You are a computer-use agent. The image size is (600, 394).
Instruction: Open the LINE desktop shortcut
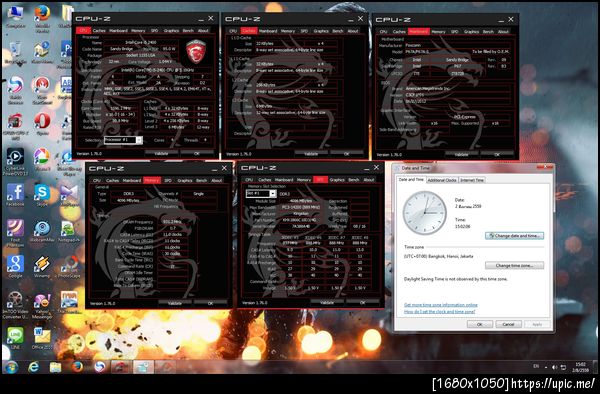pyautogui.click(x=15, y=338)
